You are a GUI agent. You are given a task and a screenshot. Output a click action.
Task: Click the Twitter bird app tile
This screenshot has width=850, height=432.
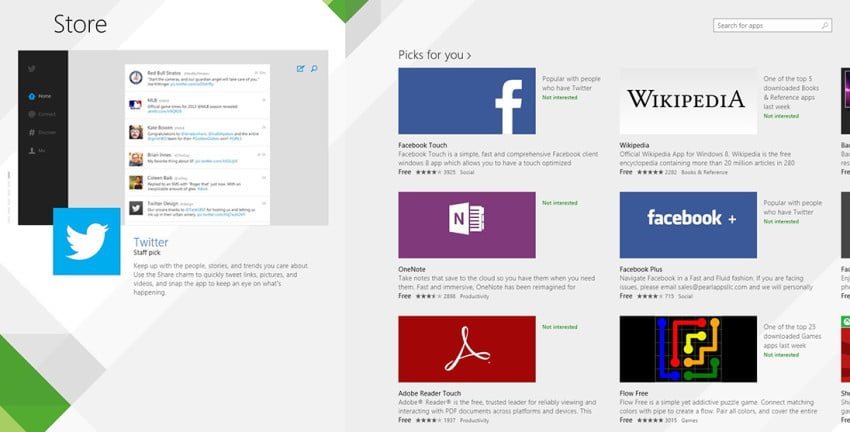click(x=87, y=241)
